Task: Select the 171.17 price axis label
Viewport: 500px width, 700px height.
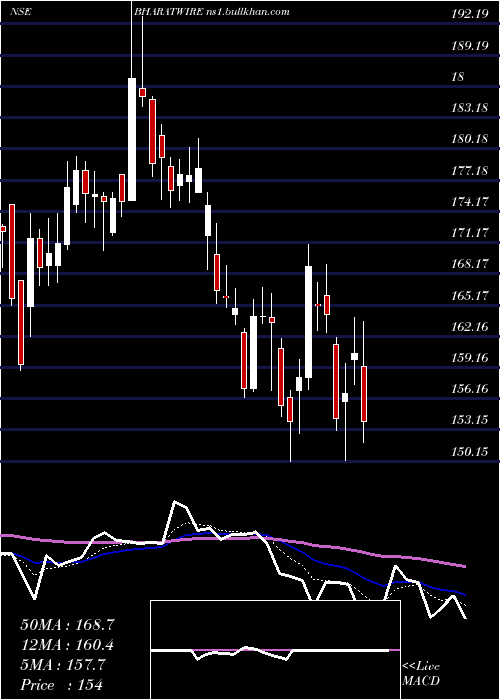Action: click(x=469, y=233)
